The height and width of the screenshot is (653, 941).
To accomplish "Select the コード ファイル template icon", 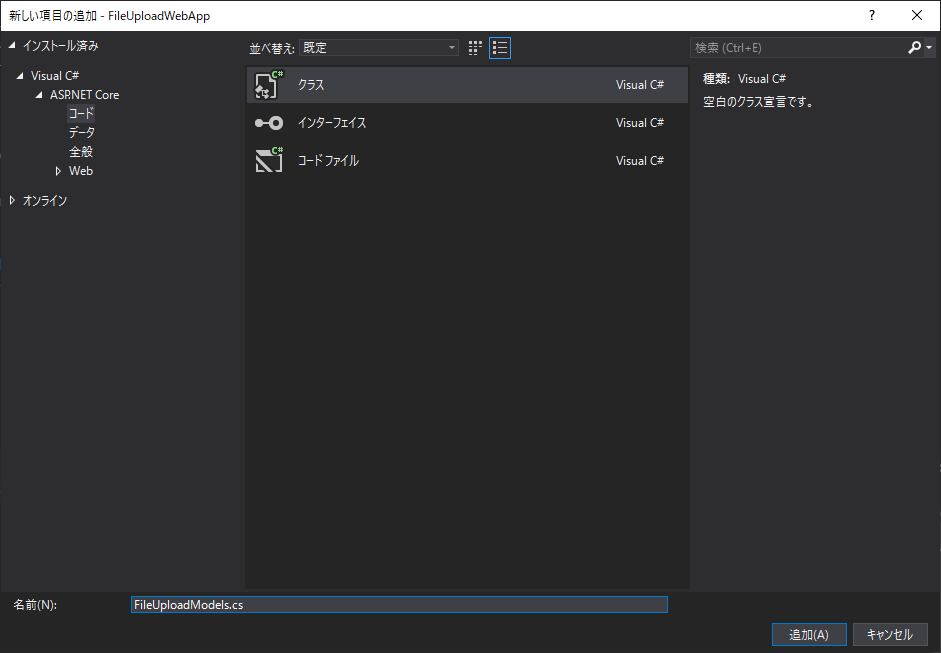I will (268, 160).
